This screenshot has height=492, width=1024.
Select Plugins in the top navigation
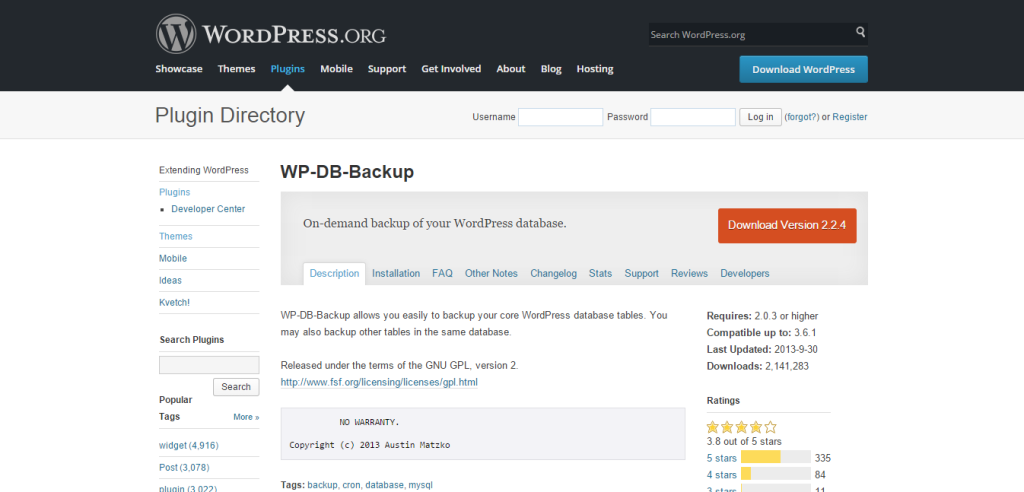click(x=287, y=69)
